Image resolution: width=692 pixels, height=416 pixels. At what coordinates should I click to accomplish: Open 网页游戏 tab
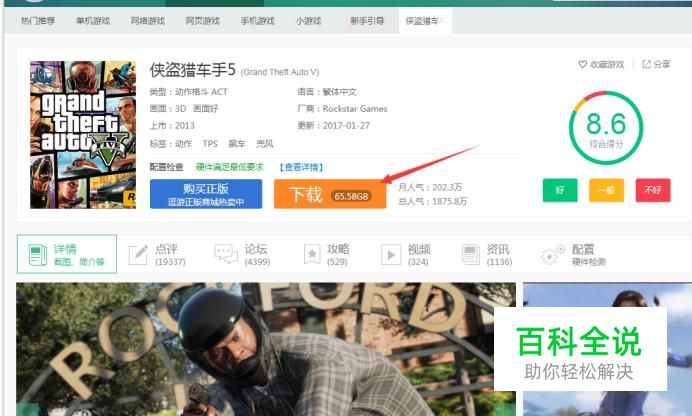pyautogui.click(x=203, y=21)
